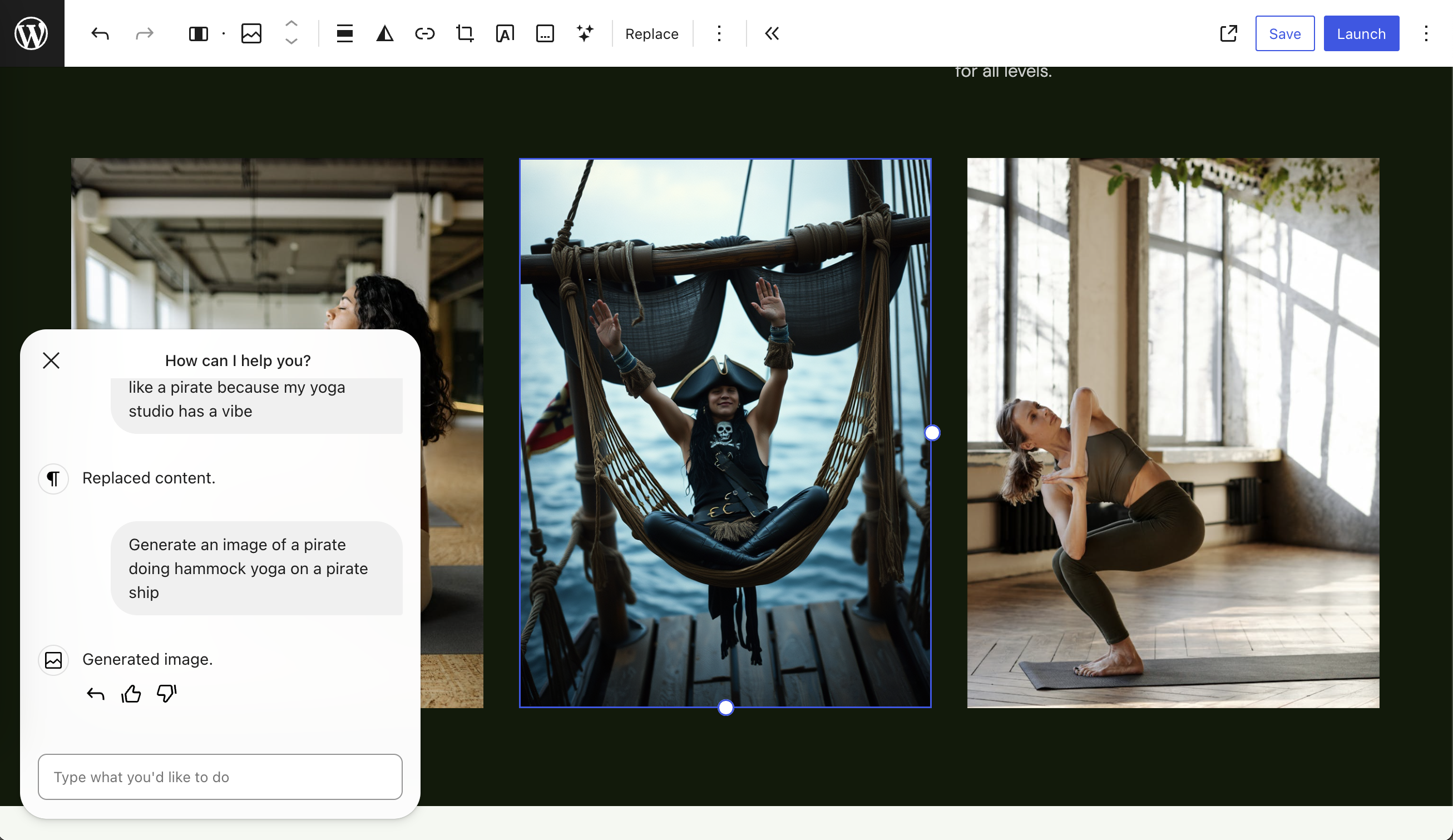This screenshot has width=1453, height=840.
Task: Click the Save button
Action: tap(1284, 33)
